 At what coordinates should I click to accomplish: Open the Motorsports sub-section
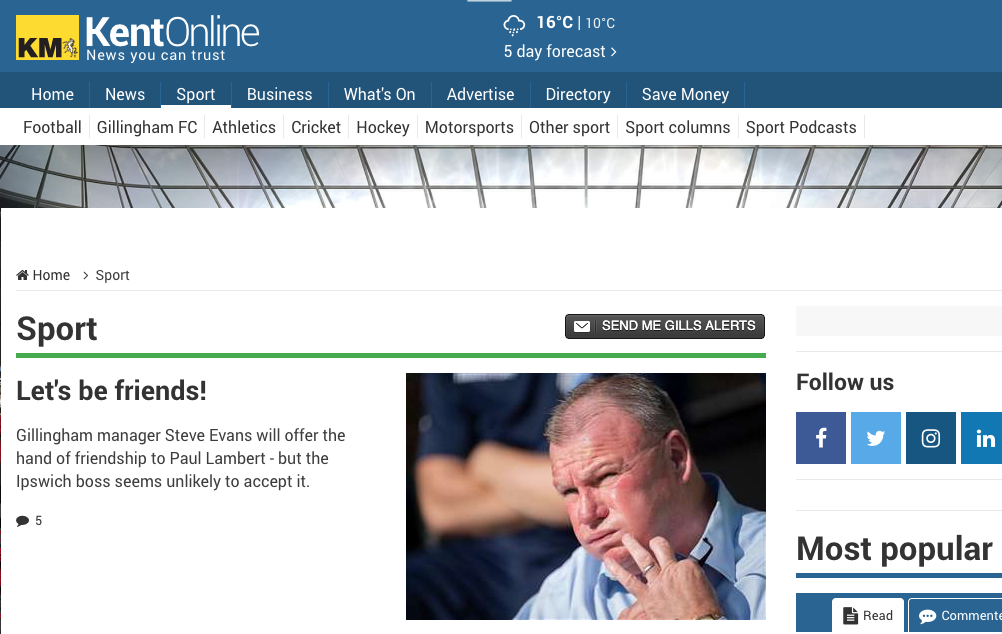pyautogui.click(x=469, y=127)
